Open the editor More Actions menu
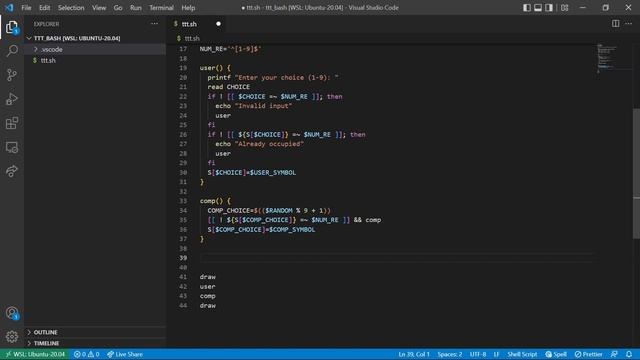 (x=629, y=24)
